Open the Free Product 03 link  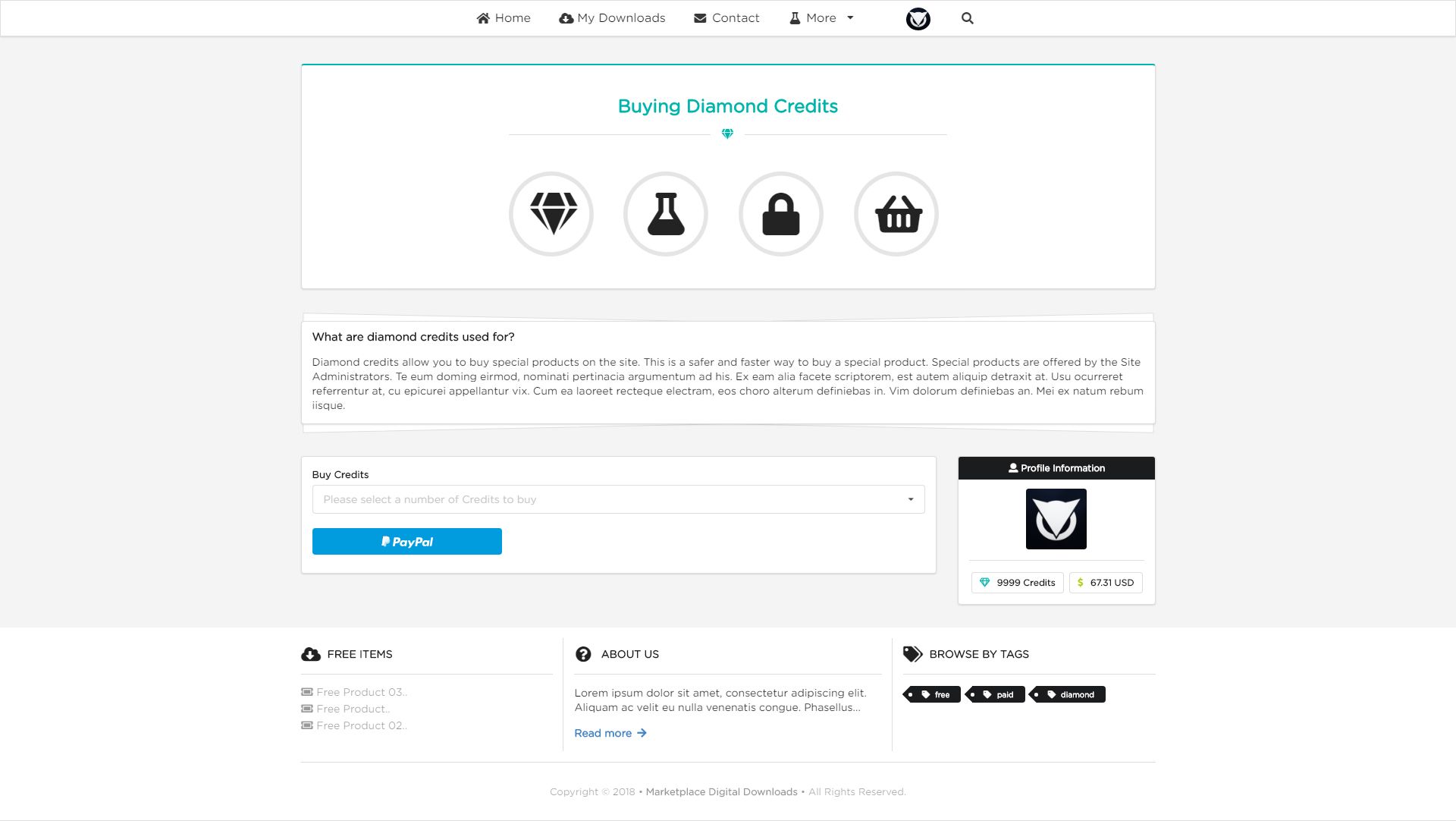point(361,692)
